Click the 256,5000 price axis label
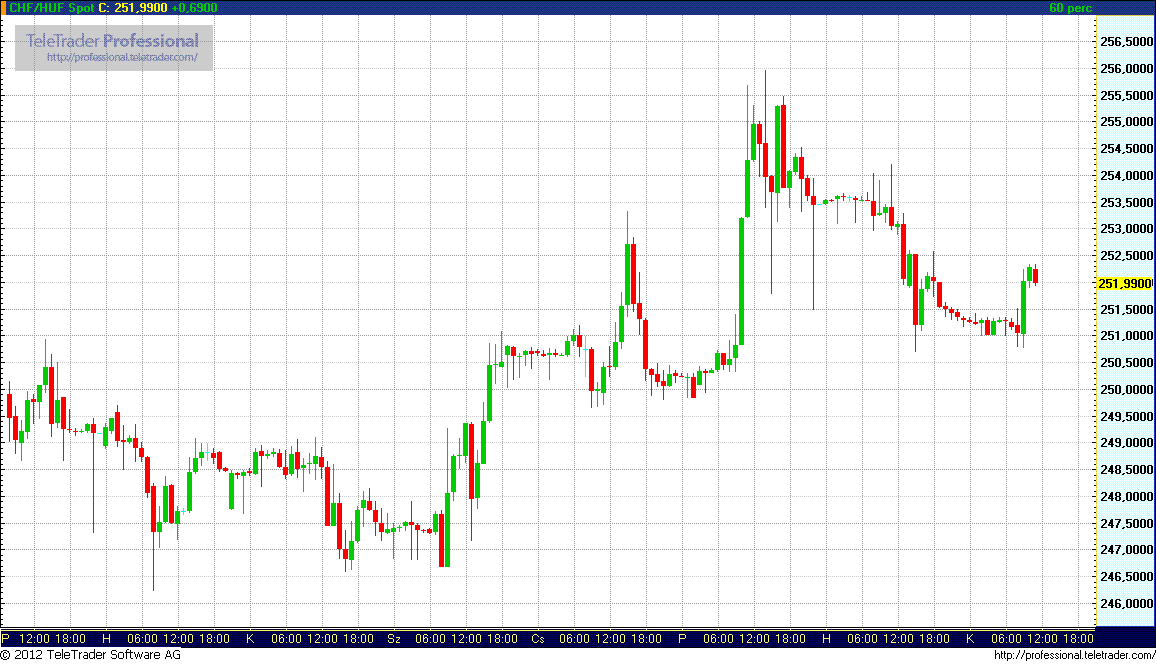Viewport: 1156px width, 664px height. coord(1127,42)
